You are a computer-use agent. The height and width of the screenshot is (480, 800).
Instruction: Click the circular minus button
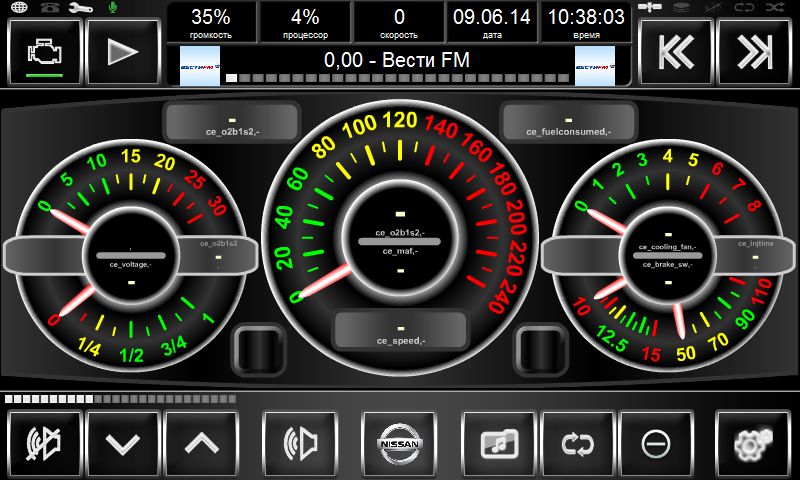(656, 444)
